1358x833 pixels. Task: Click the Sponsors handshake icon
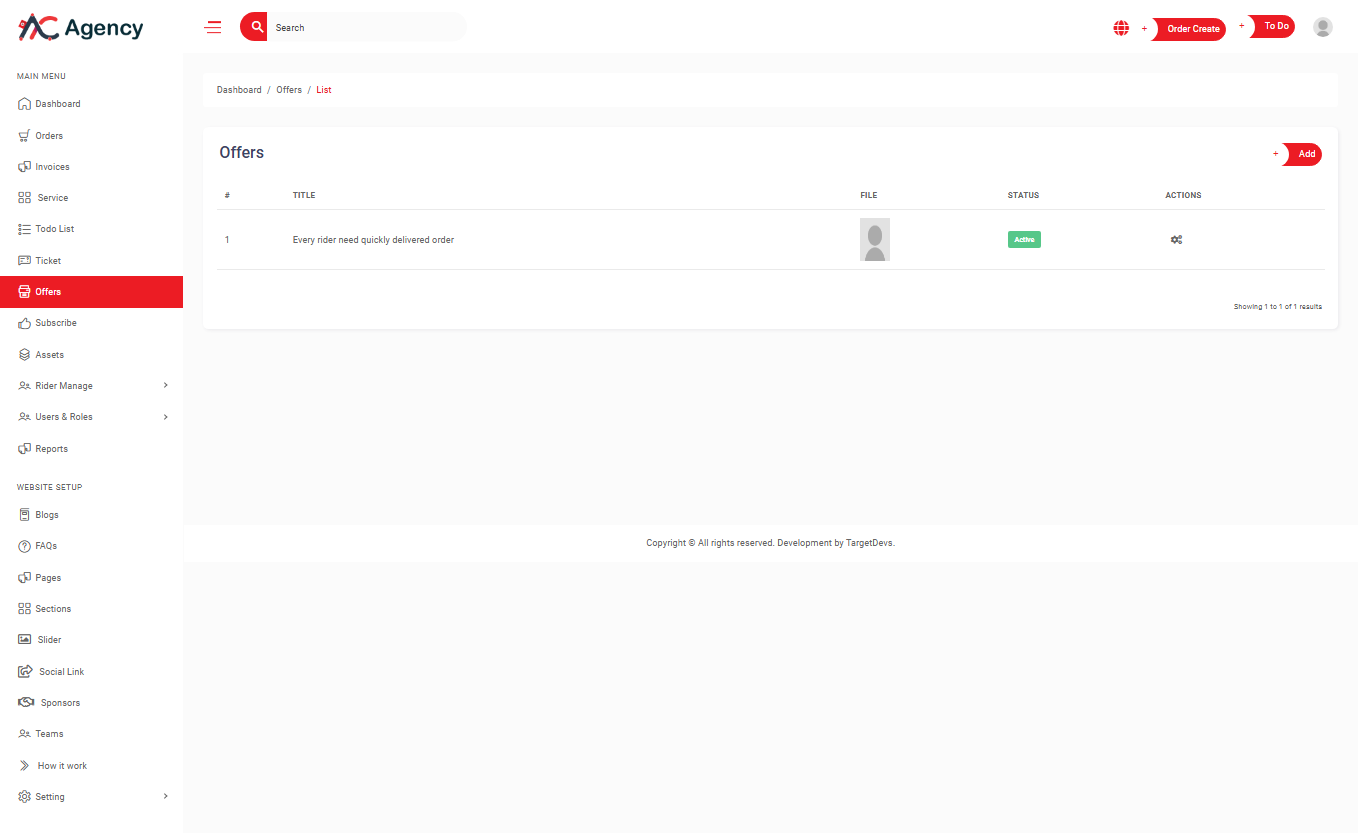(26, 703)
